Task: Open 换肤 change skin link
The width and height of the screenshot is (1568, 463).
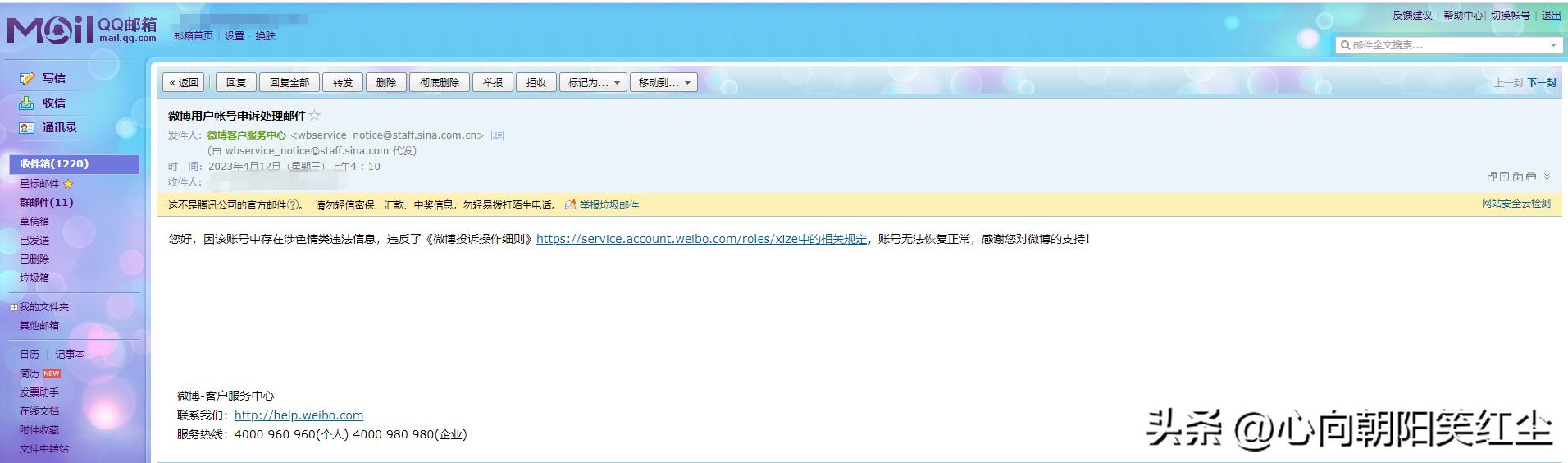Action: (265, 36)
